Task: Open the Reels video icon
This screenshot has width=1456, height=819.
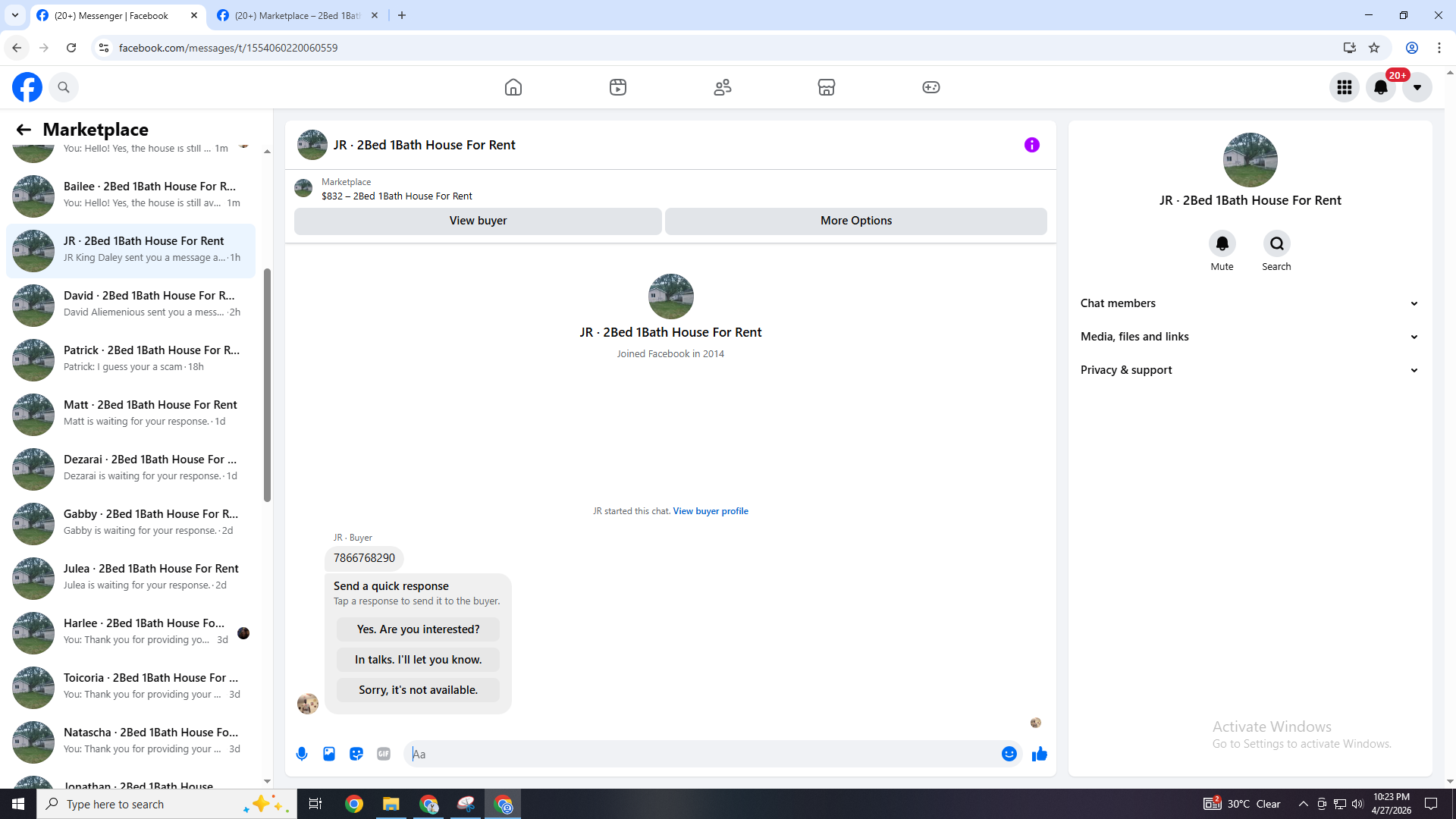Action: tap(618, 87)
